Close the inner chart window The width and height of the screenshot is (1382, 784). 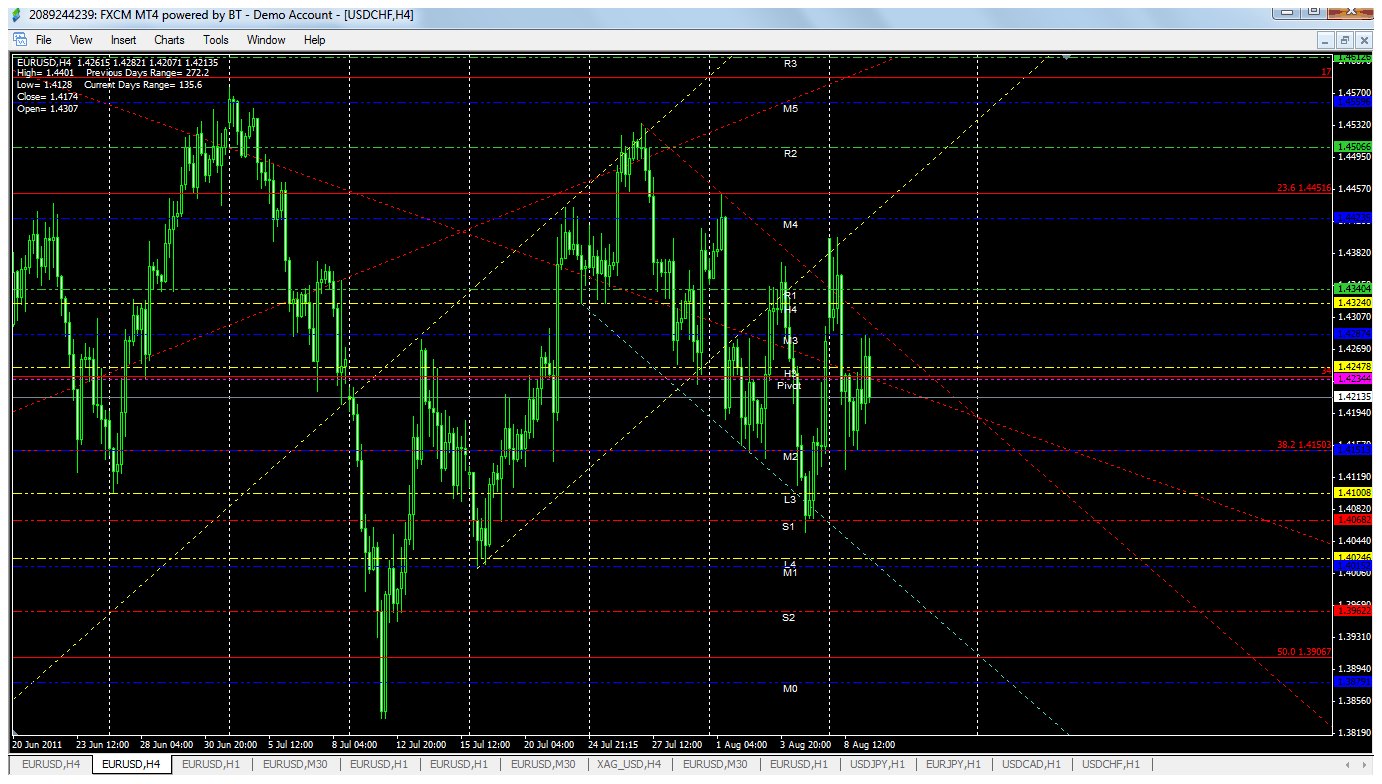point(1362,40)
